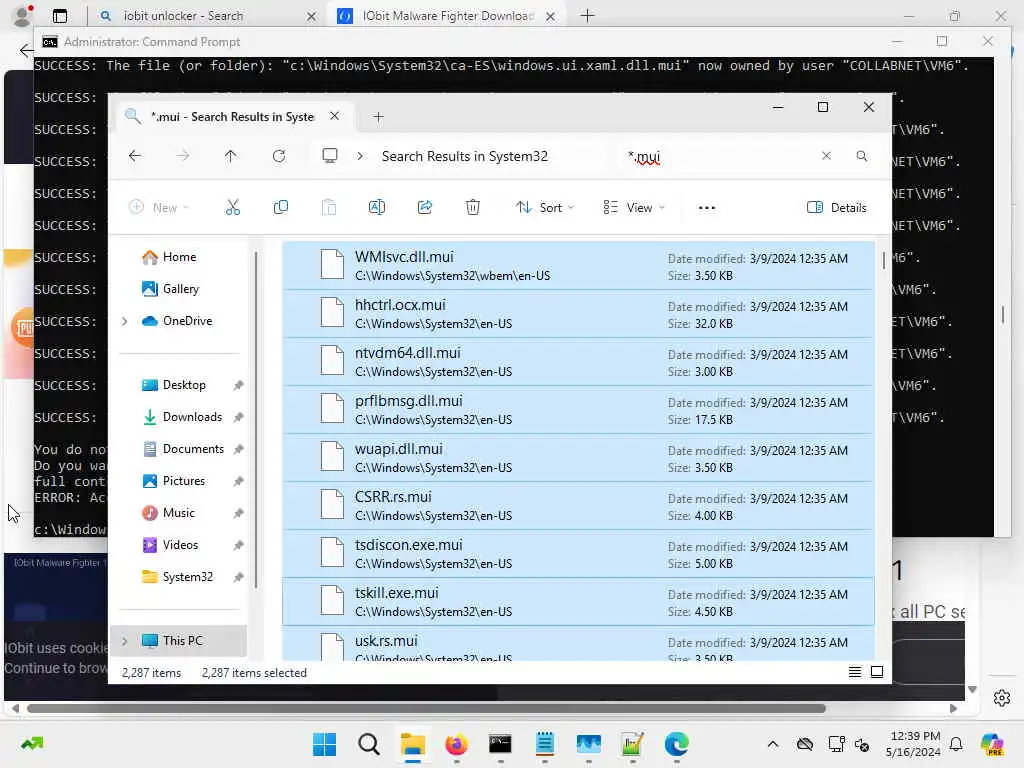Viewport: 1024px width, 768px height.
Task: Add a new File Explorer tab
Action: pyautogui.click(x=378, y=117)
